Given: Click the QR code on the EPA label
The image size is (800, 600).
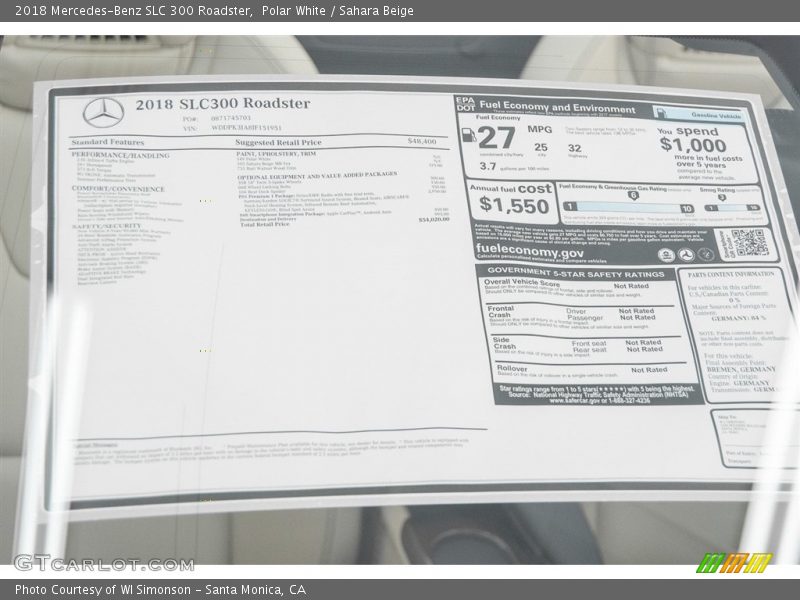Looking at the screenshot, I should pos(747,243).
